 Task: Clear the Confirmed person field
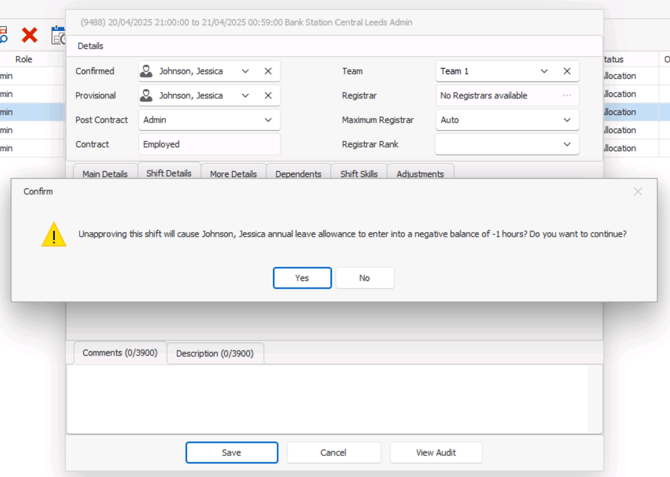pyautogui.click(x=268, y=71)
